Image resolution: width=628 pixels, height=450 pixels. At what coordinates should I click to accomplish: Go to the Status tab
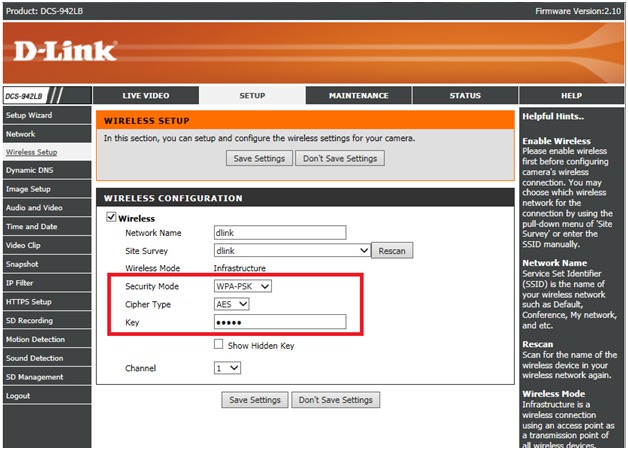464,96
